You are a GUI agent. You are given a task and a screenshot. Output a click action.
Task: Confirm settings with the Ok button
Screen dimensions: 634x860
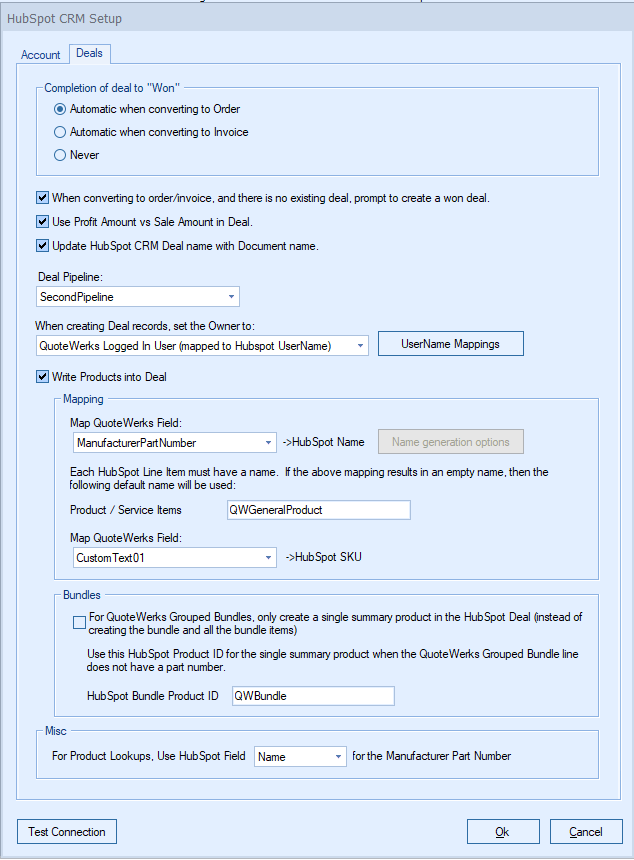[502, 832]
